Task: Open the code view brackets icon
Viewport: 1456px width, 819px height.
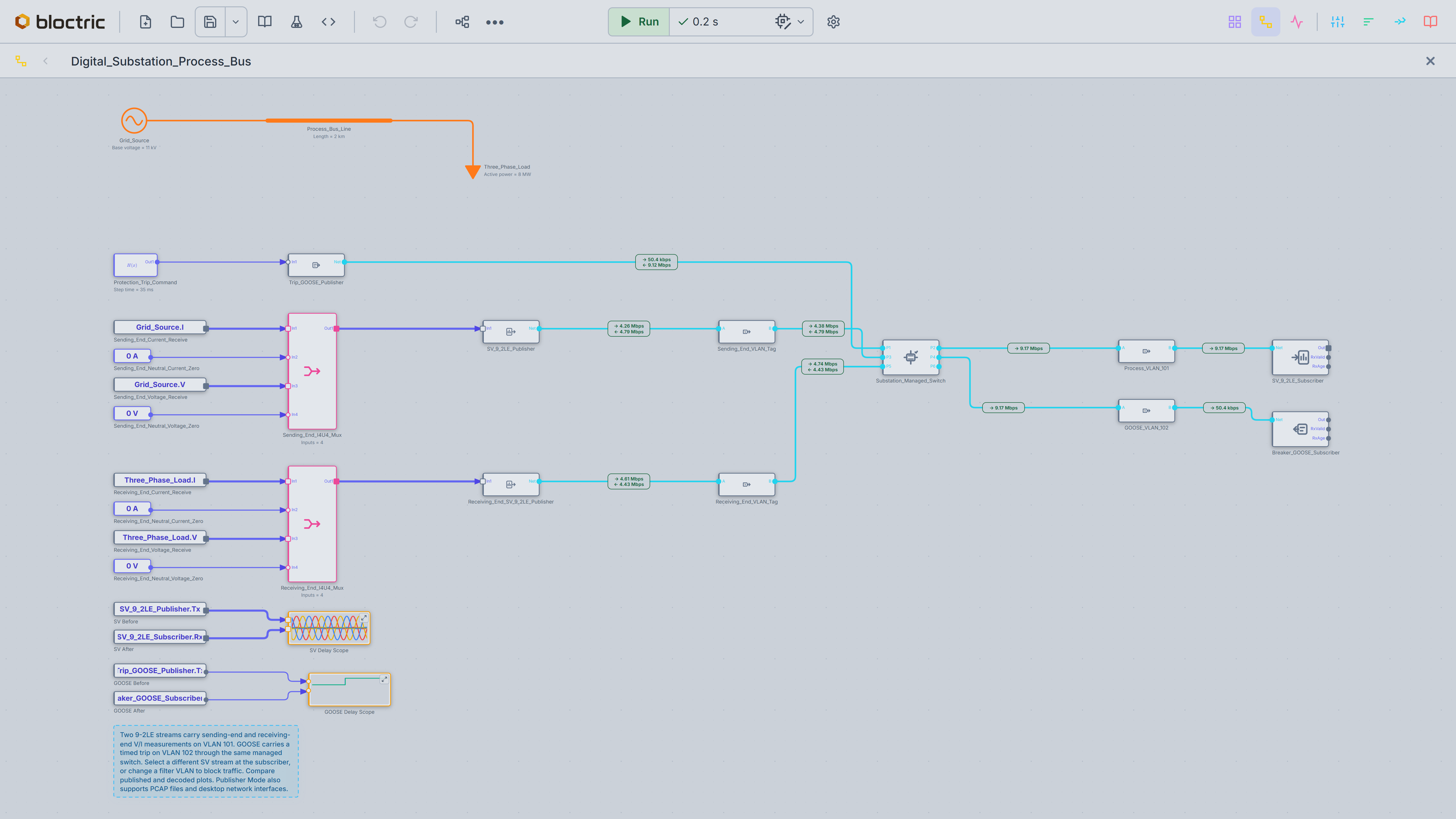Action: (x=329, y=22)
